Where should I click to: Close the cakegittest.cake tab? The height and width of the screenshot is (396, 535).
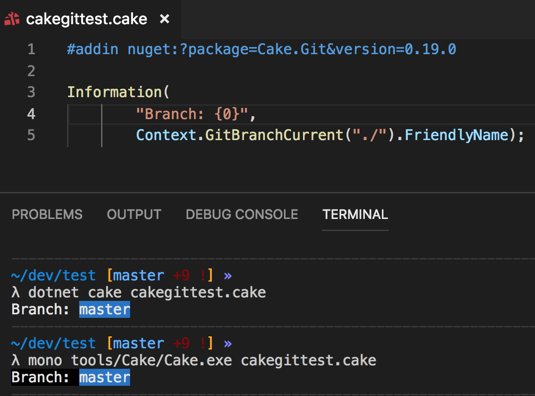[x=164, y=19]
